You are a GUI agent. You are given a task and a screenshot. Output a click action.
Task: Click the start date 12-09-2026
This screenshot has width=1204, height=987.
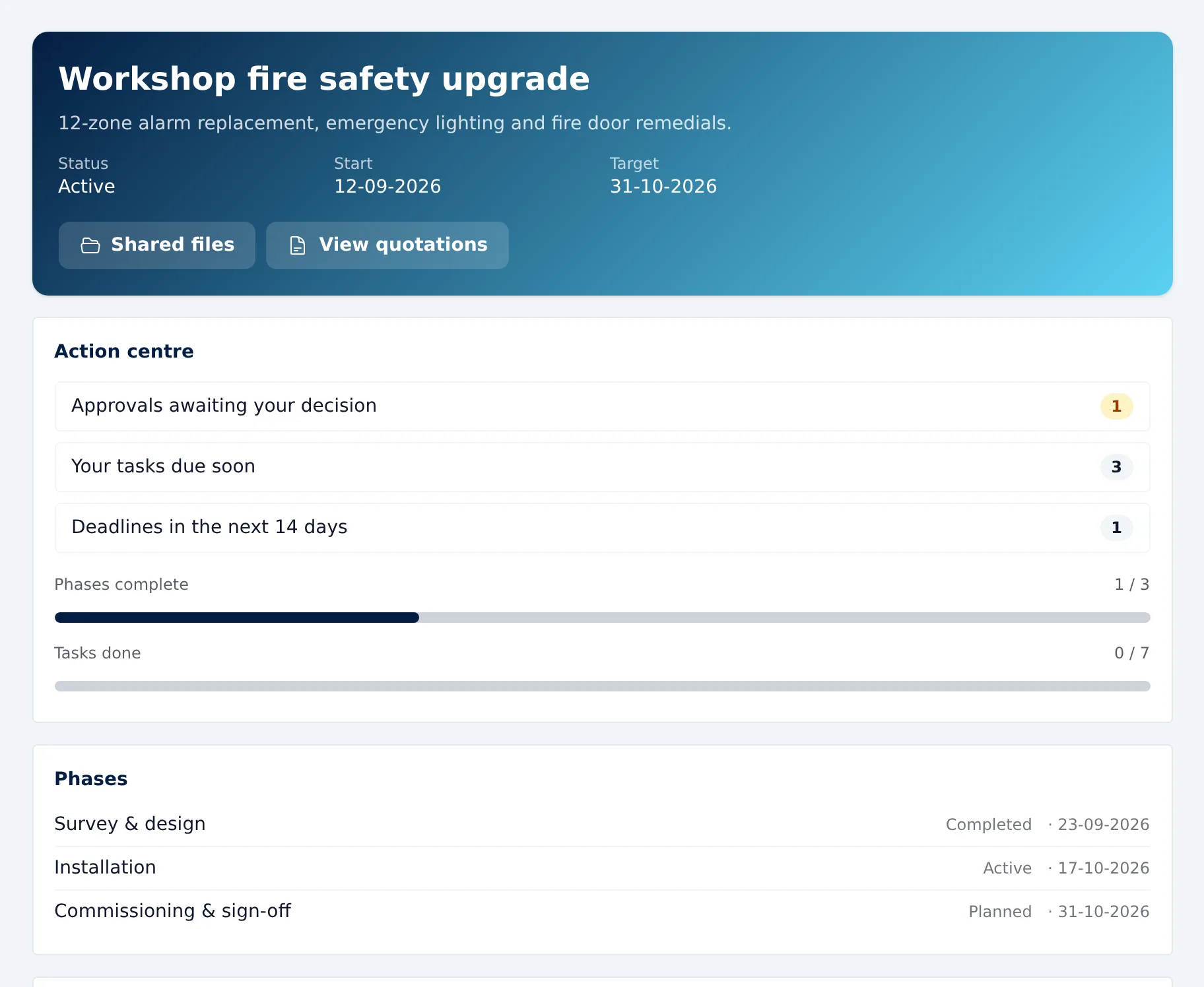pos(387,187)
